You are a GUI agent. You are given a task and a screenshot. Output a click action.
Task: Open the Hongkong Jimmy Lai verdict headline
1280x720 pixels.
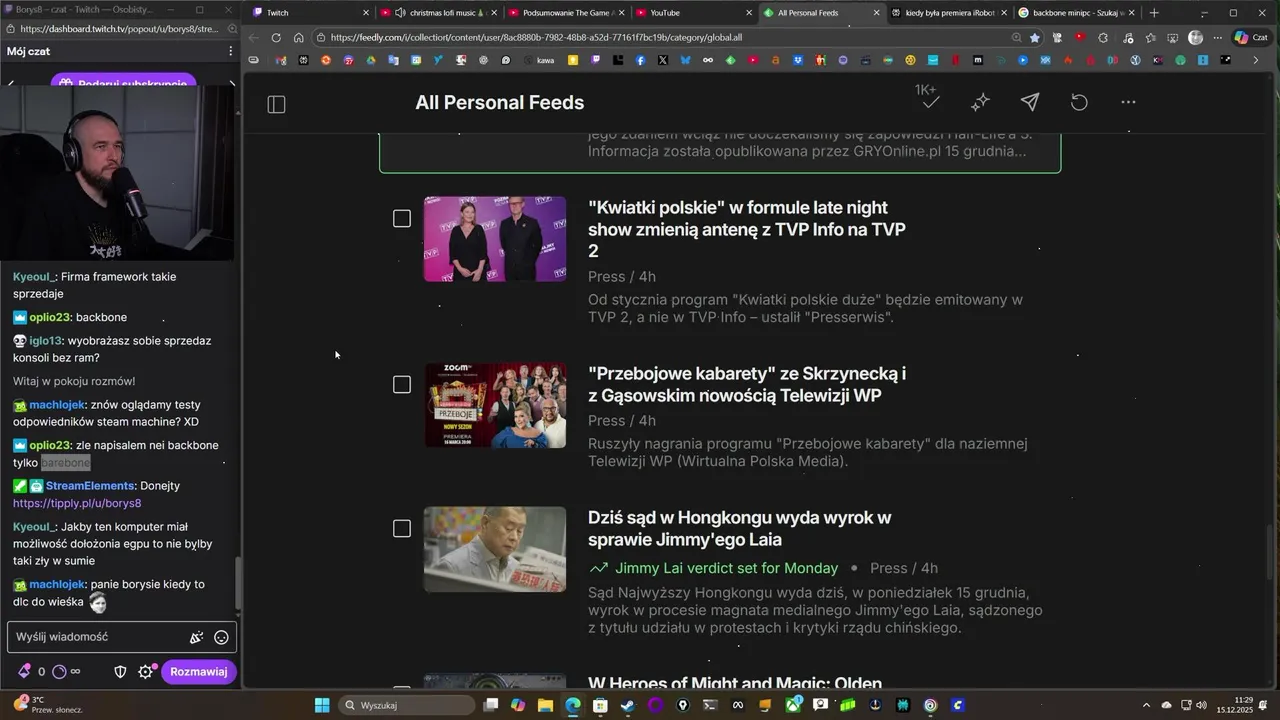[739, 528]
